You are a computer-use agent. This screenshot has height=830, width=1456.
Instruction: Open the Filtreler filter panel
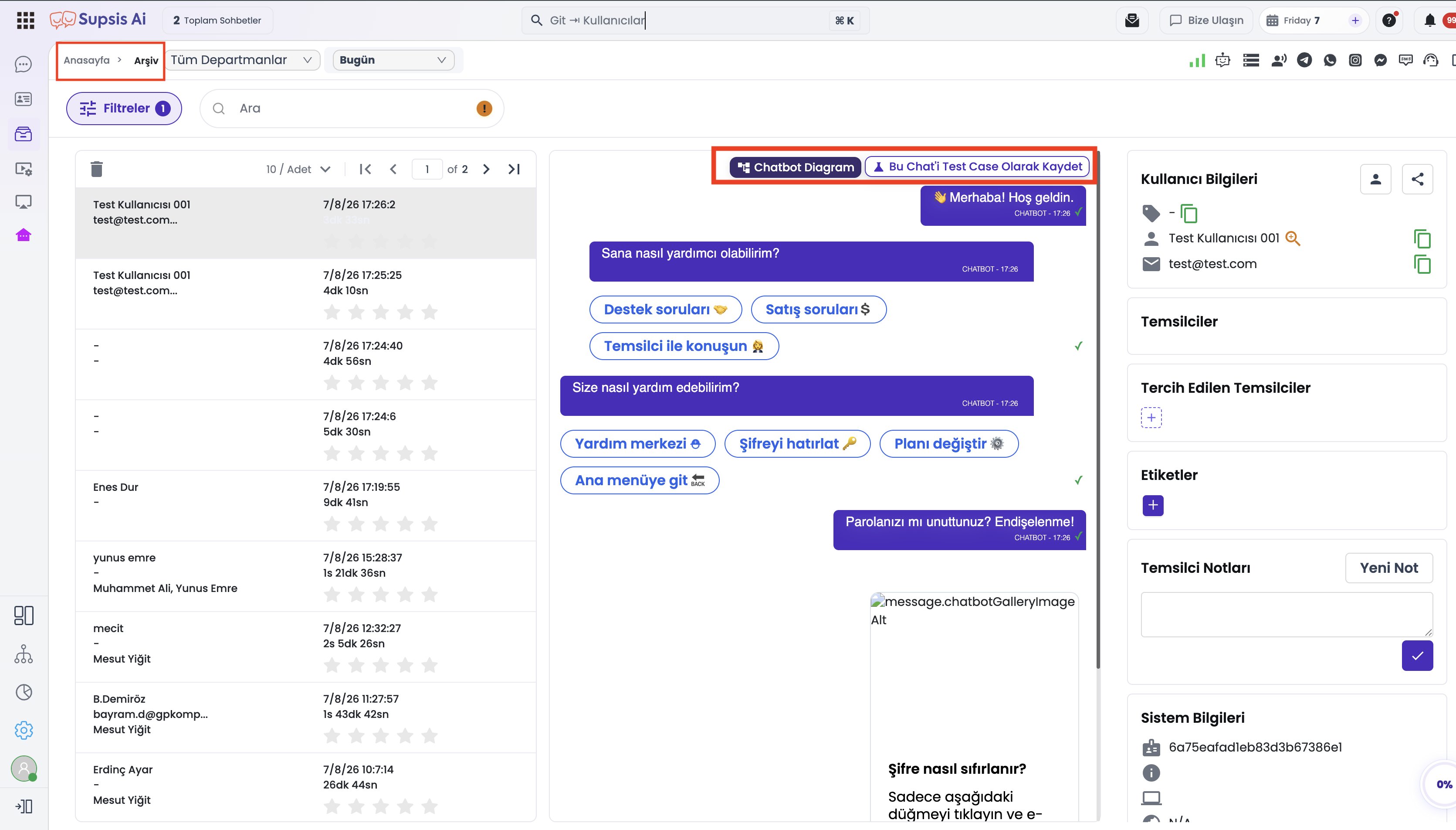click(x=124, y=108)
